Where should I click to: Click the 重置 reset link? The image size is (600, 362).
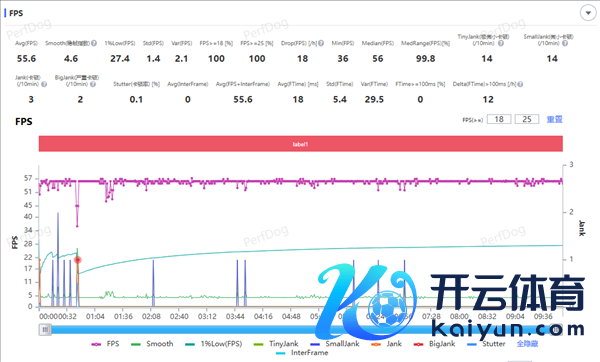[x=554, y=119]
